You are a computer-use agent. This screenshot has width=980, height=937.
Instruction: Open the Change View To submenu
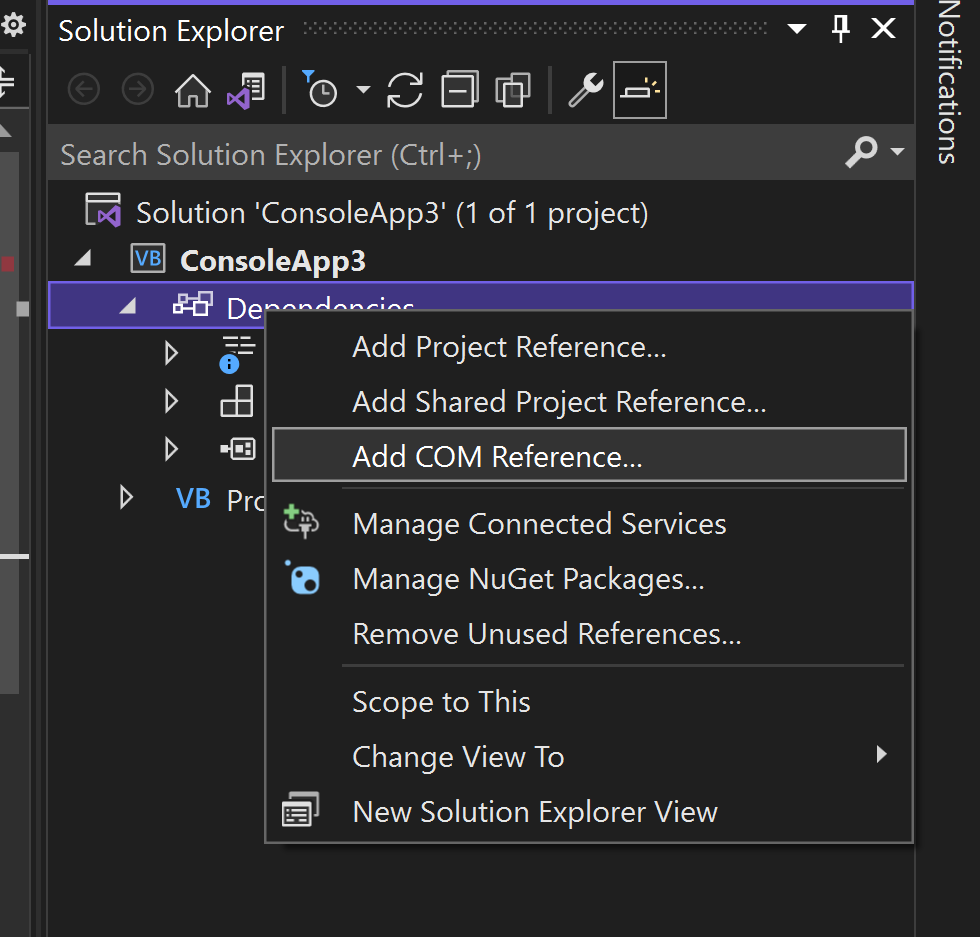pyautogui.click(x=589, y=757)
